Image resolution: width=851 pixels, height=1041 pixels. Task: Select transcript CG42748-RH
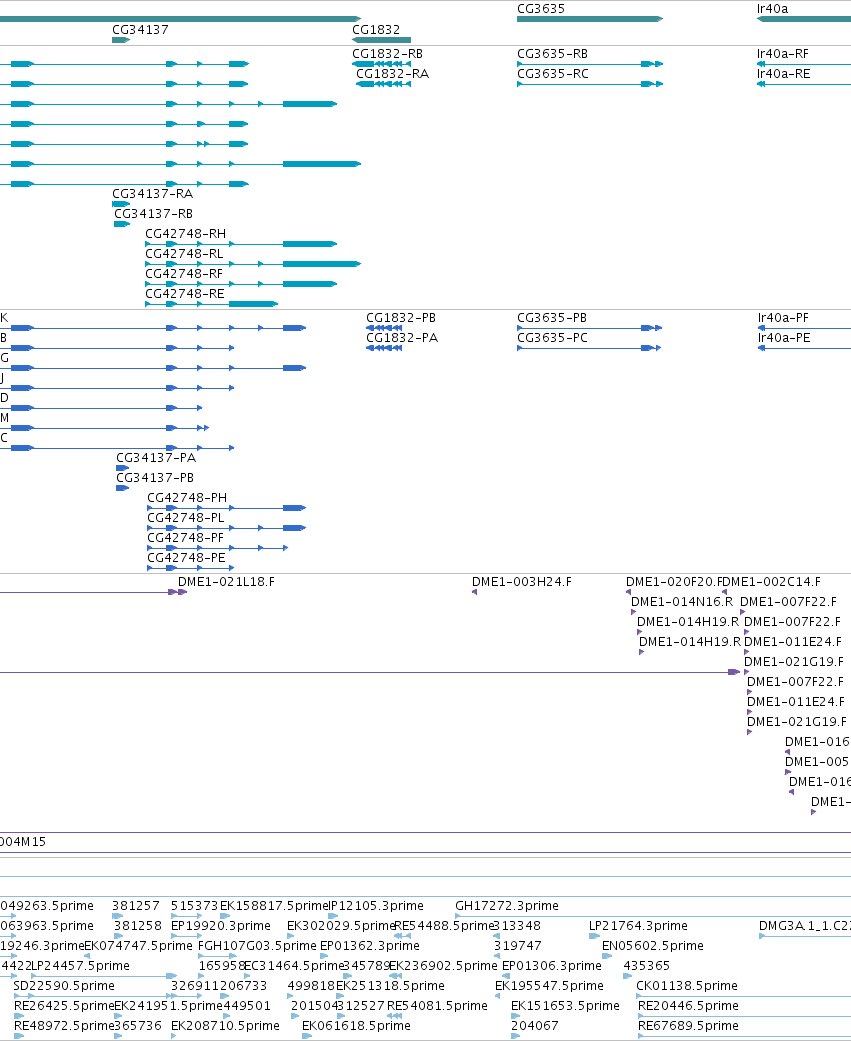[186, 234]
